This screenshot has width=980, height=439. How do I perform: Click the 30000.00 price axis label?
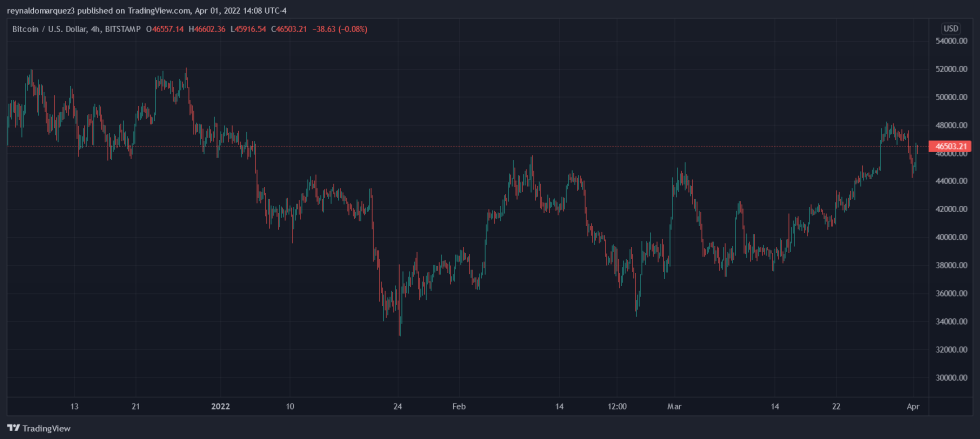point(951,378)
